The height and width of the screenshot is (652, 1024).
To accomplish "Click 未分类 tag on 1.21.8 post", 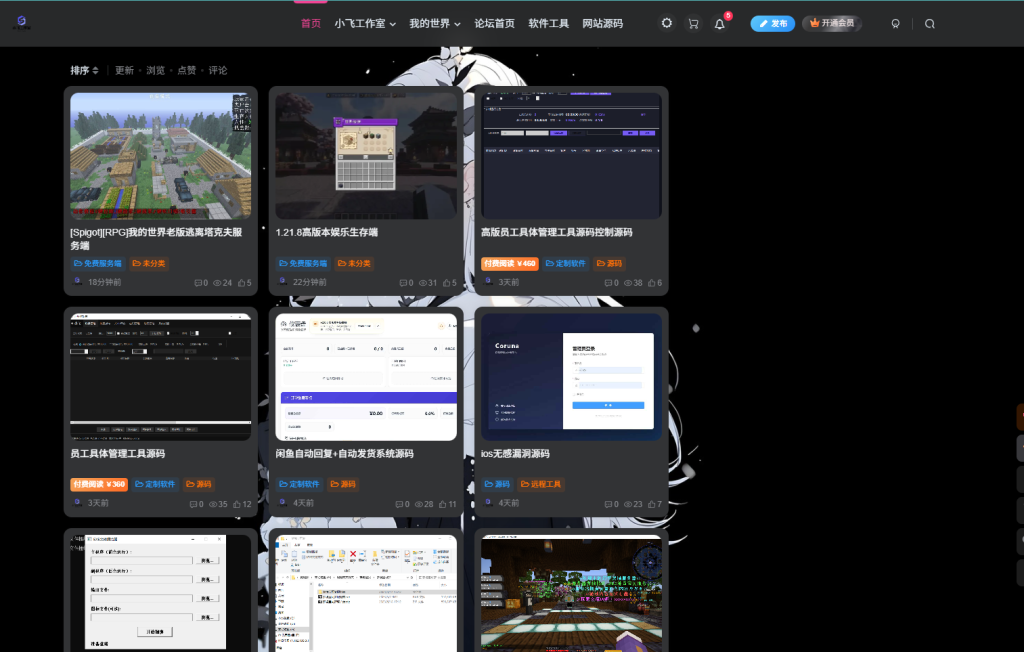I will pyautogui.click(x=354, y=263).
